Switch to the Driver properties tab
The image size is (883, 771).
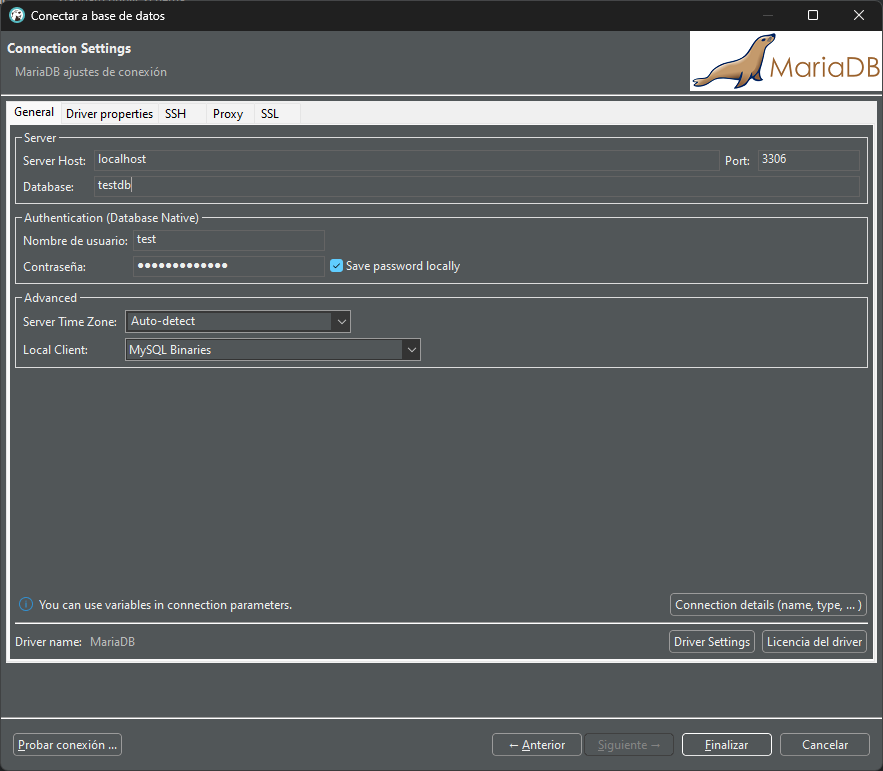(109, 114)
